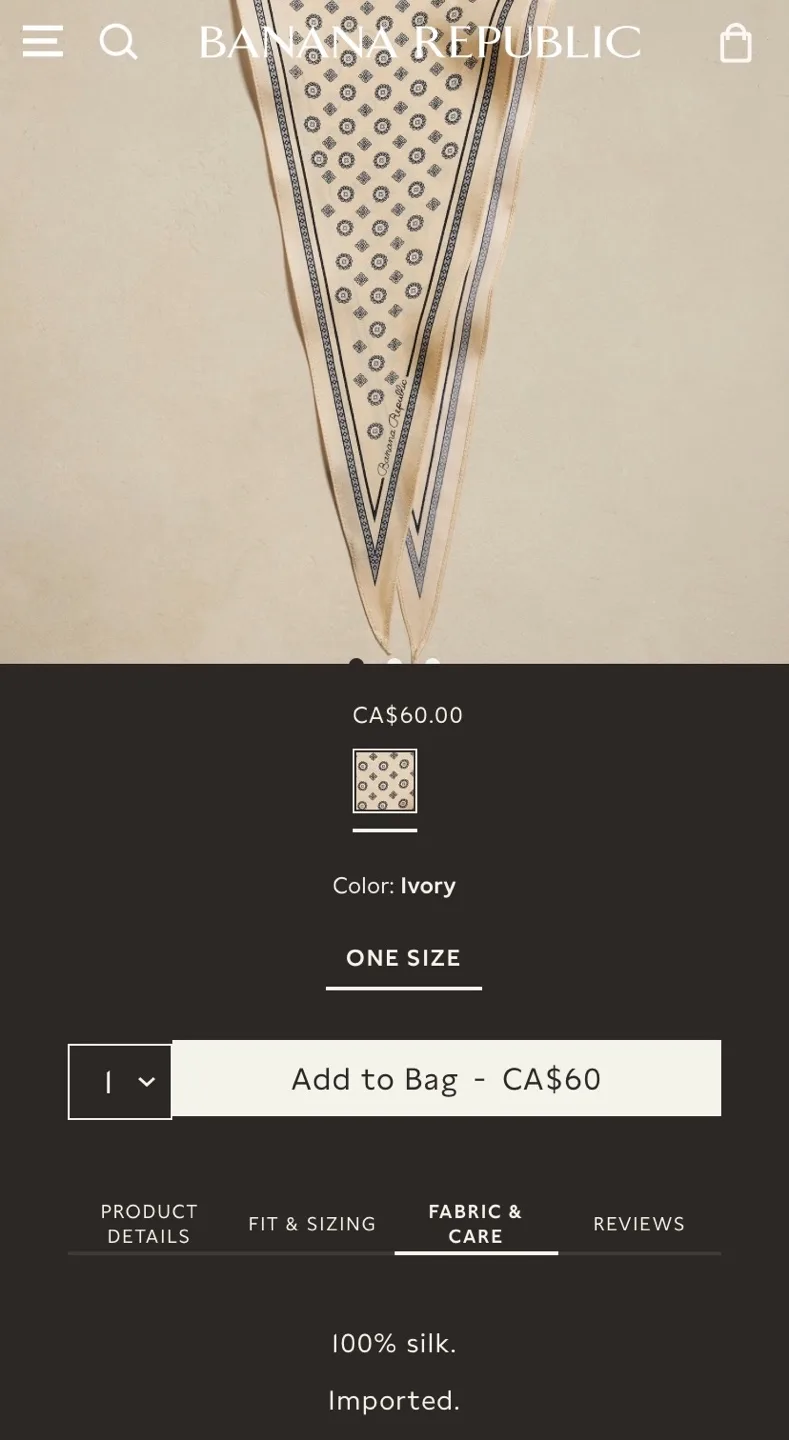Select quantity 1 radio-style selector
This screenshot has height=1440, width=789.
[107, 1081]
